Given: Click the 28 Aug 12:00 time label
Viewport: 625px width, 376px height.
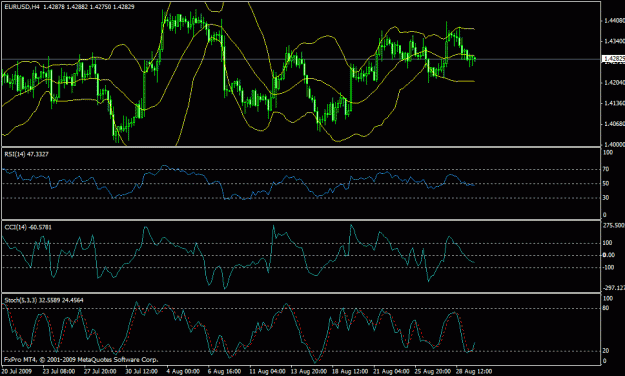Looking at the screenshot, I should coord(474,371).
